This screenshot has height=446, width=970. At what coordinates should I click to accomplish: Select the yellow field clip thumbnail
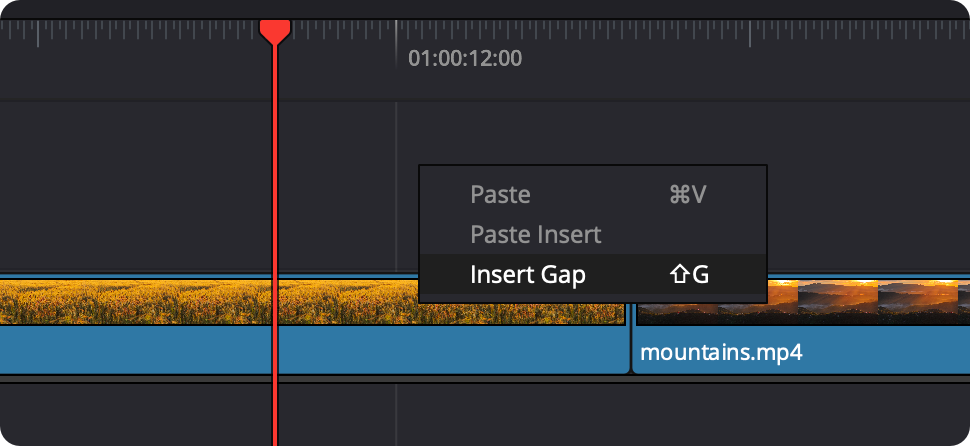pos(150,301)
